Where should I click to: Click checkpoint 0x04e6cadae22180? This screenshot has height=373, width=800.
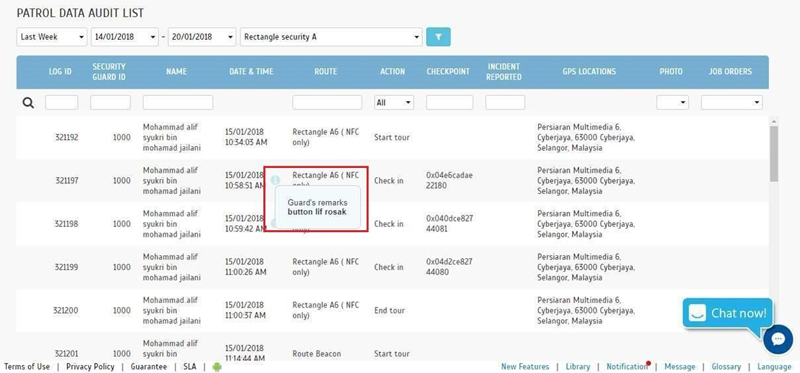pos(449,180)
